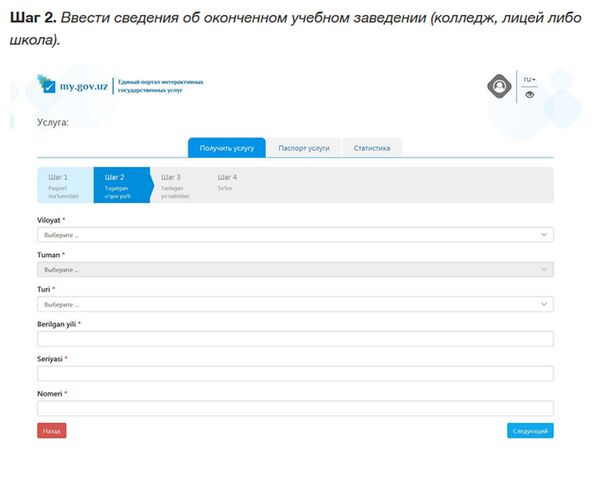Viewport: 600px width, 490px height.
Task: Expand the Turi dropdown list
Action: point(295,304)
